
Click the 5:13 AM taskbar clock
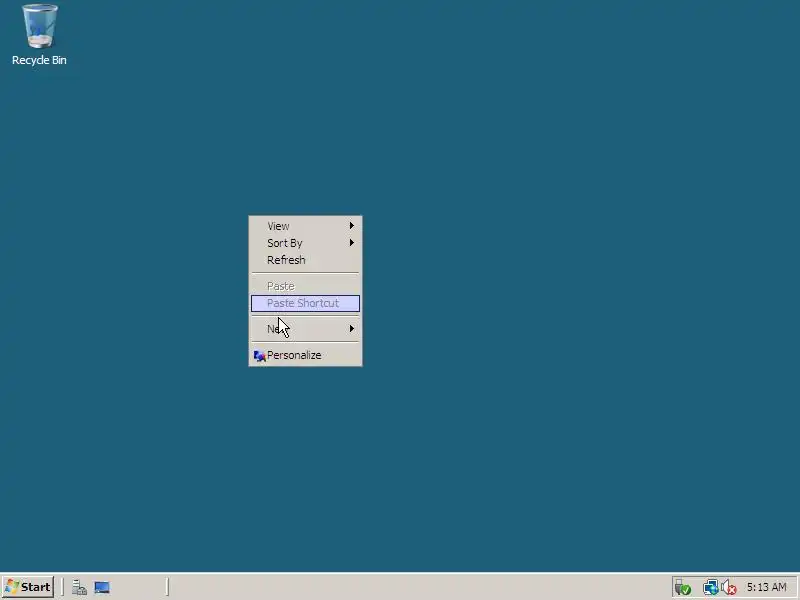(x=767, y=587)
